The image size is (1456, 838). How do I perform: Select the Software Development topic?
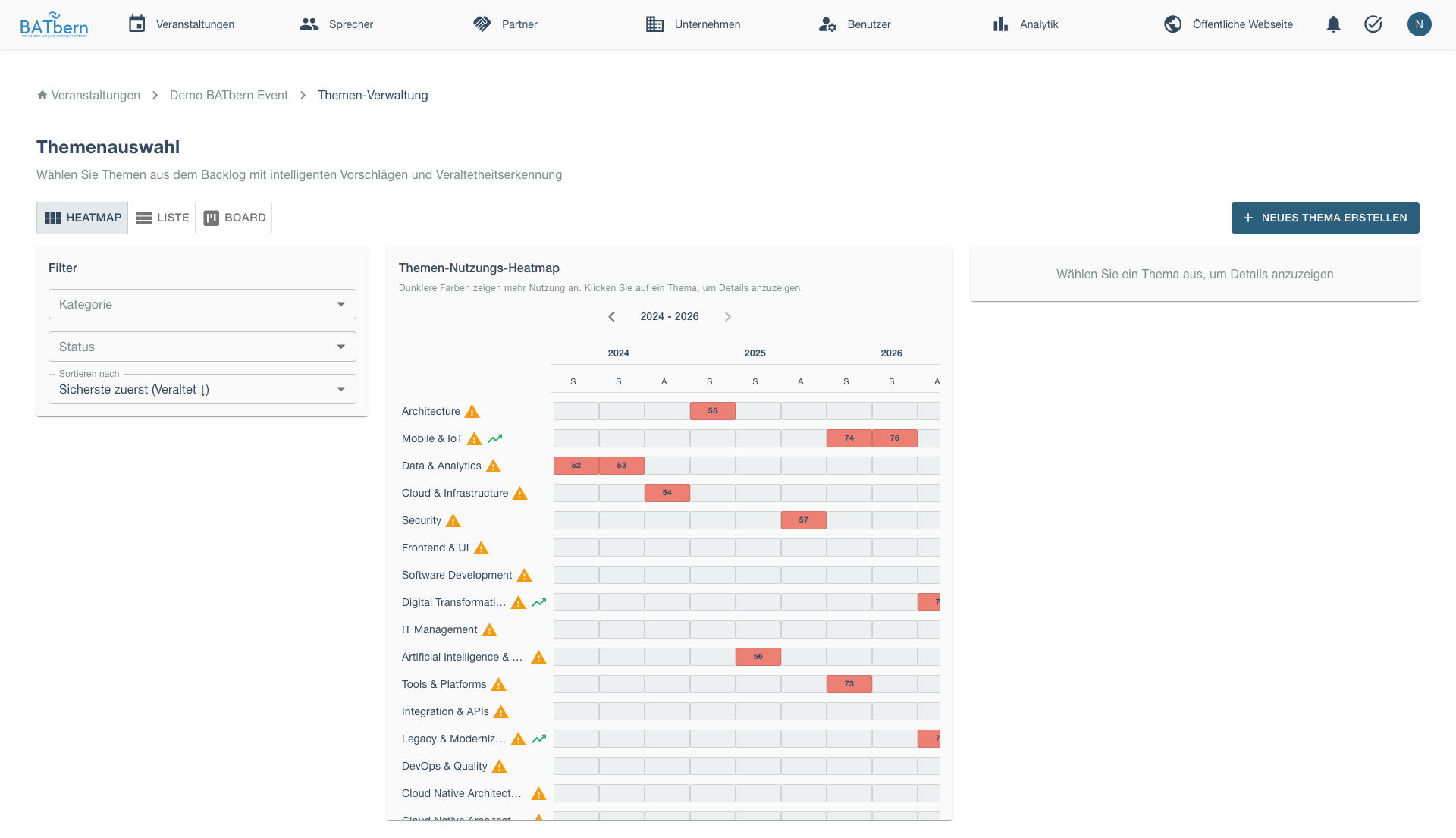(x=457, y=575)
